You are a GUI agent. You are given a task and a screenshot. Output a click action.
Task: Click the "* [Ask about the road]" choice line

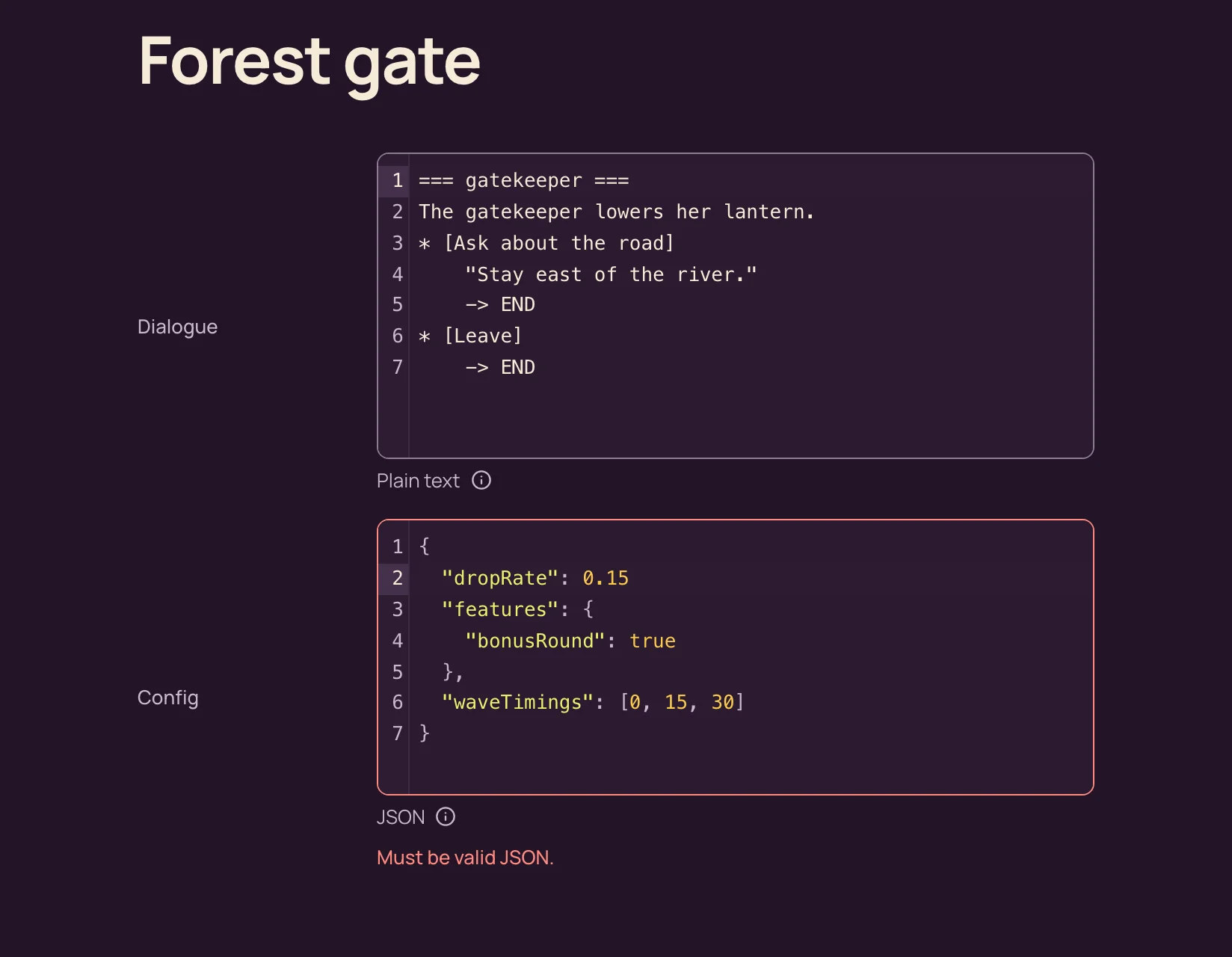[546, 243]
